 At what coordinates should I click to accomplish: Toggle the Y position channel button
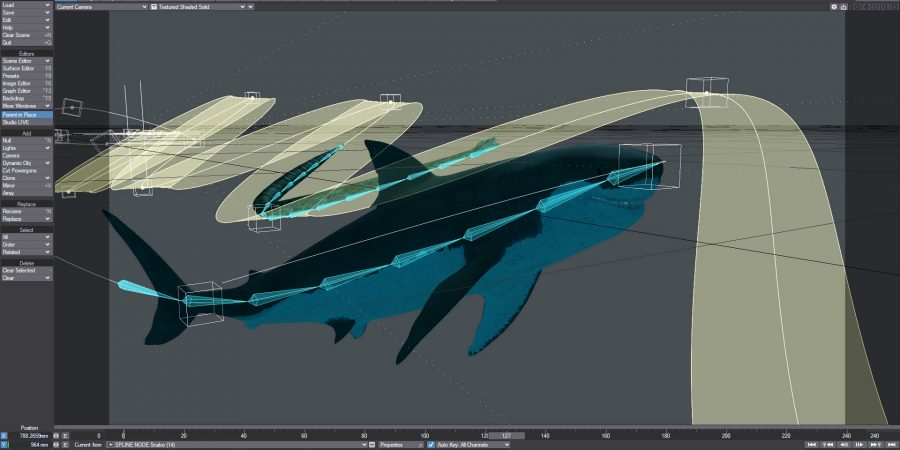coord(4,444)
